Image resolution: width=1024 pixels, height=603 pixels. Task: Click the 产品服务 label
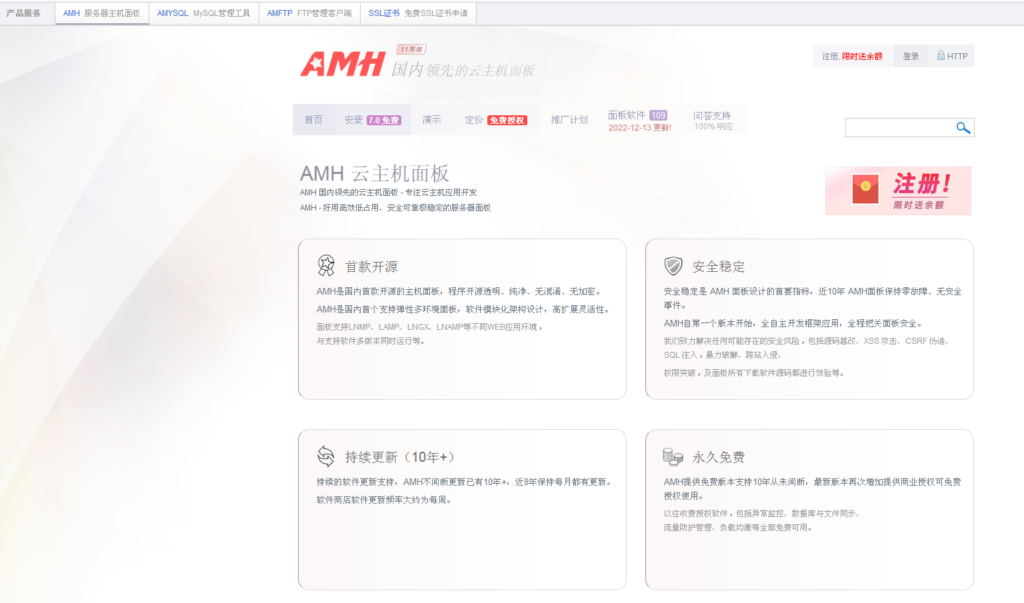(24, 13)
